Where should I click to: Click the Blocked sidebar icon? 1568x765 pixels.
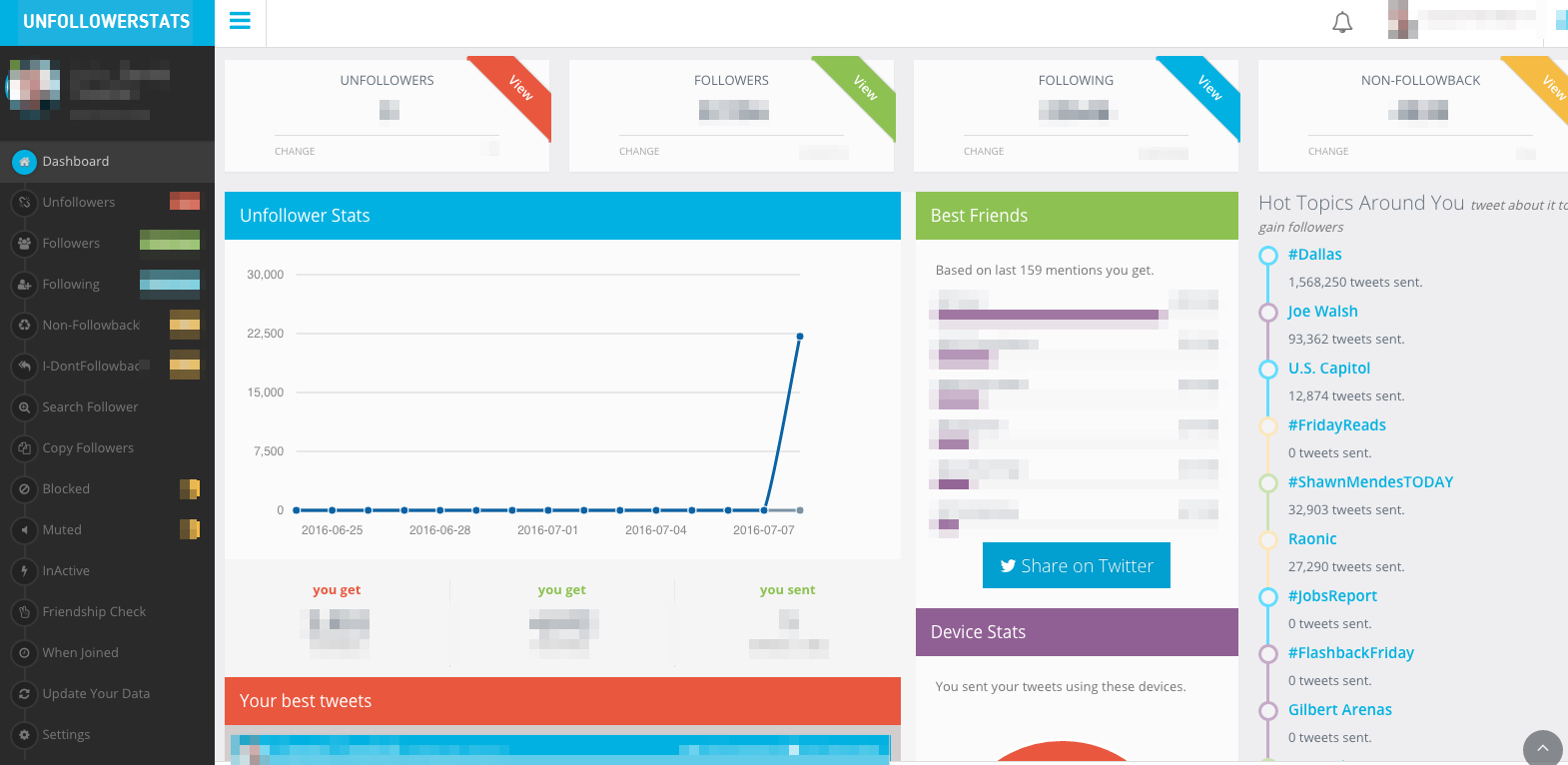[24, 489]
